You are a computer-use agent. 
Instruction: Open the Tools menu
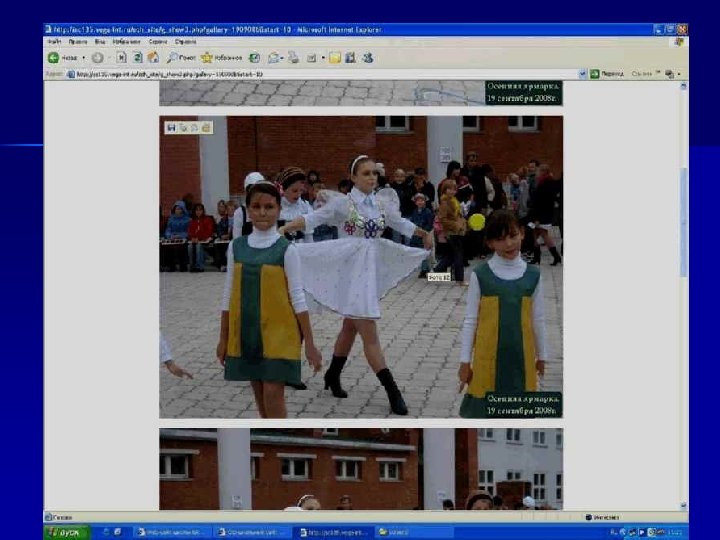point(158,42)
